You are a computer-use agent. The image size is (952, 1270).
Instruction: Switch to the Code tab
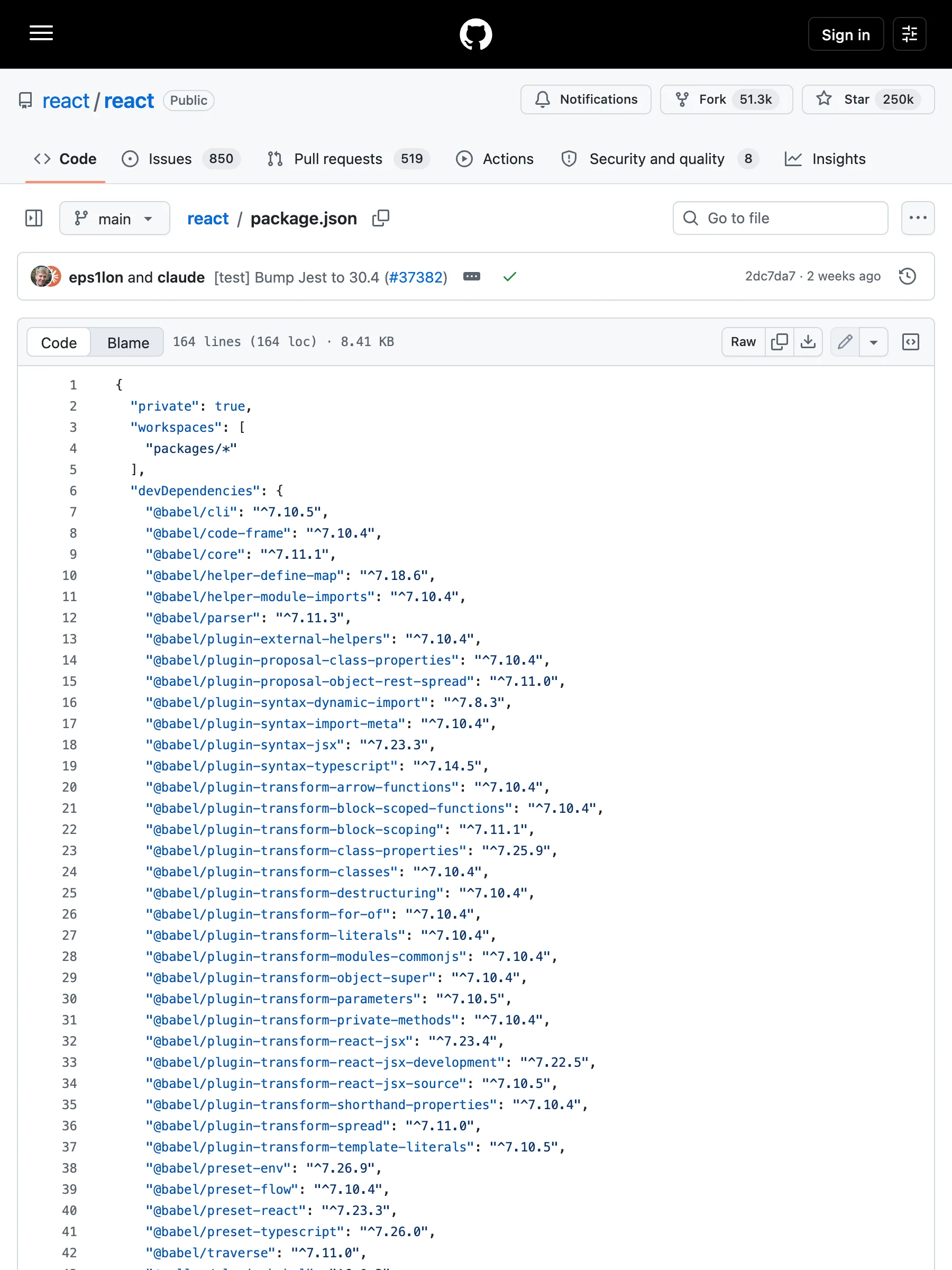tap(65, 159)
